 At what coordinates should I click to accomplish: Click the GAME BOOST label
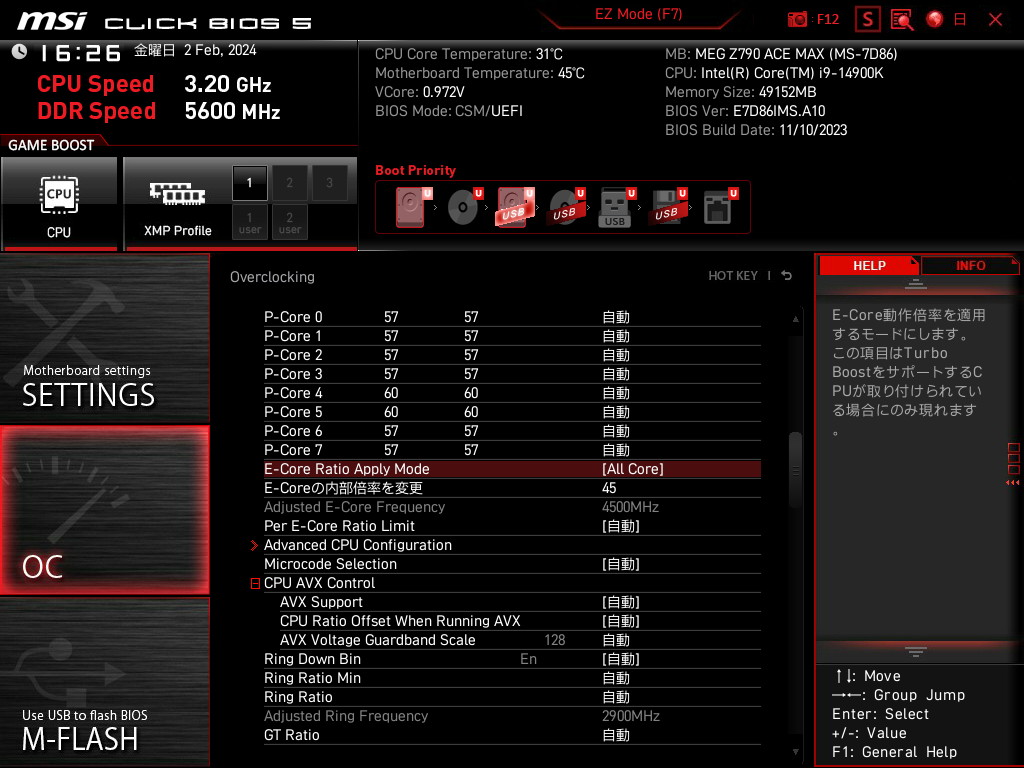click(x=51, y=145)
